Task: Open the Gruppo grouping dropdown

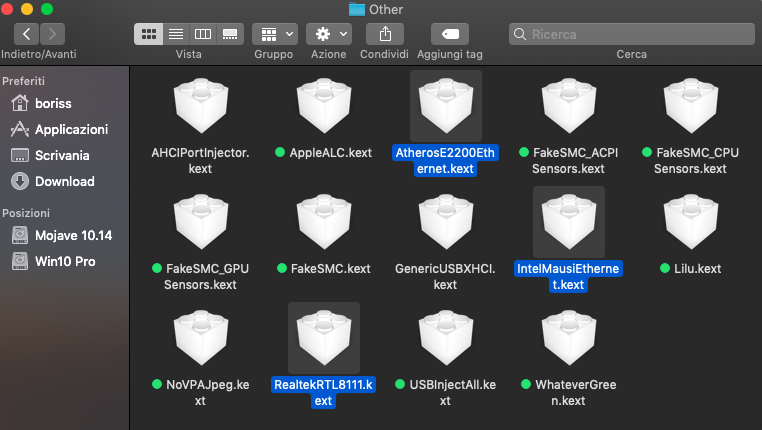Action: [x=275, y=34]
